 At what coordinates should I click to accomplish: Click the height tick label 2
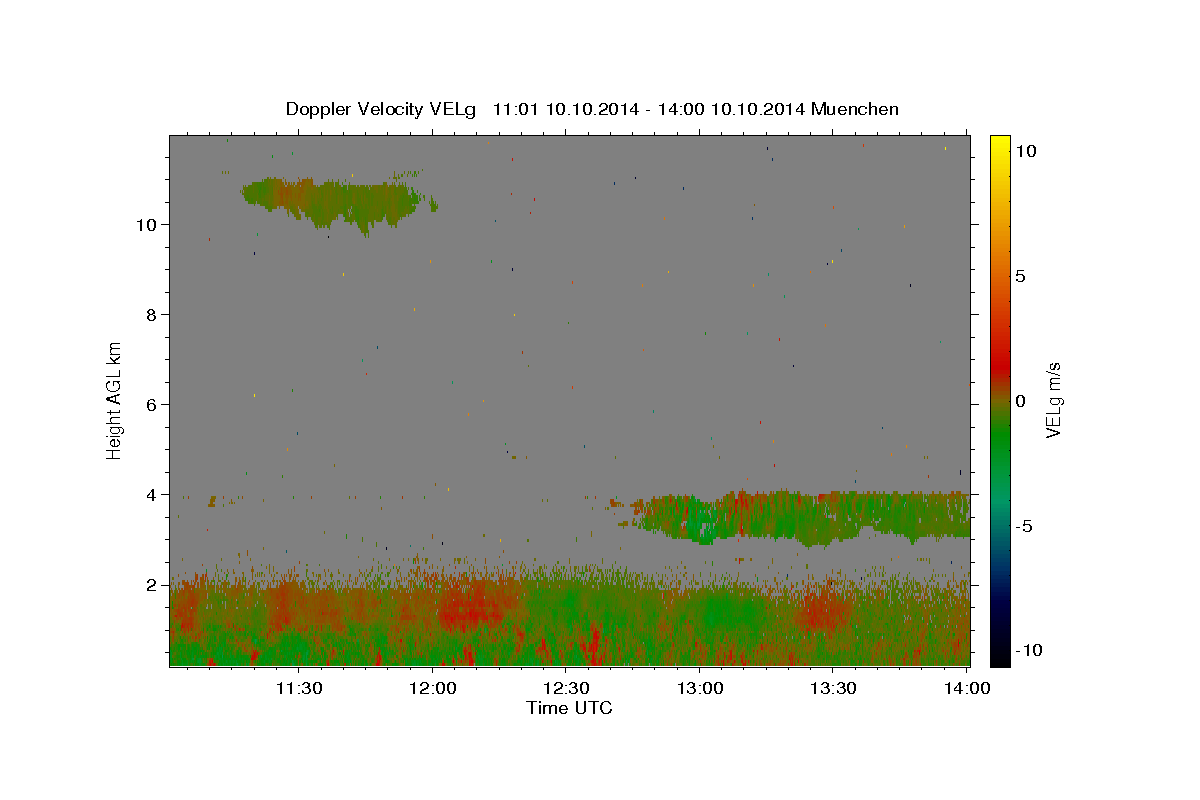click(x=152, y=584)
